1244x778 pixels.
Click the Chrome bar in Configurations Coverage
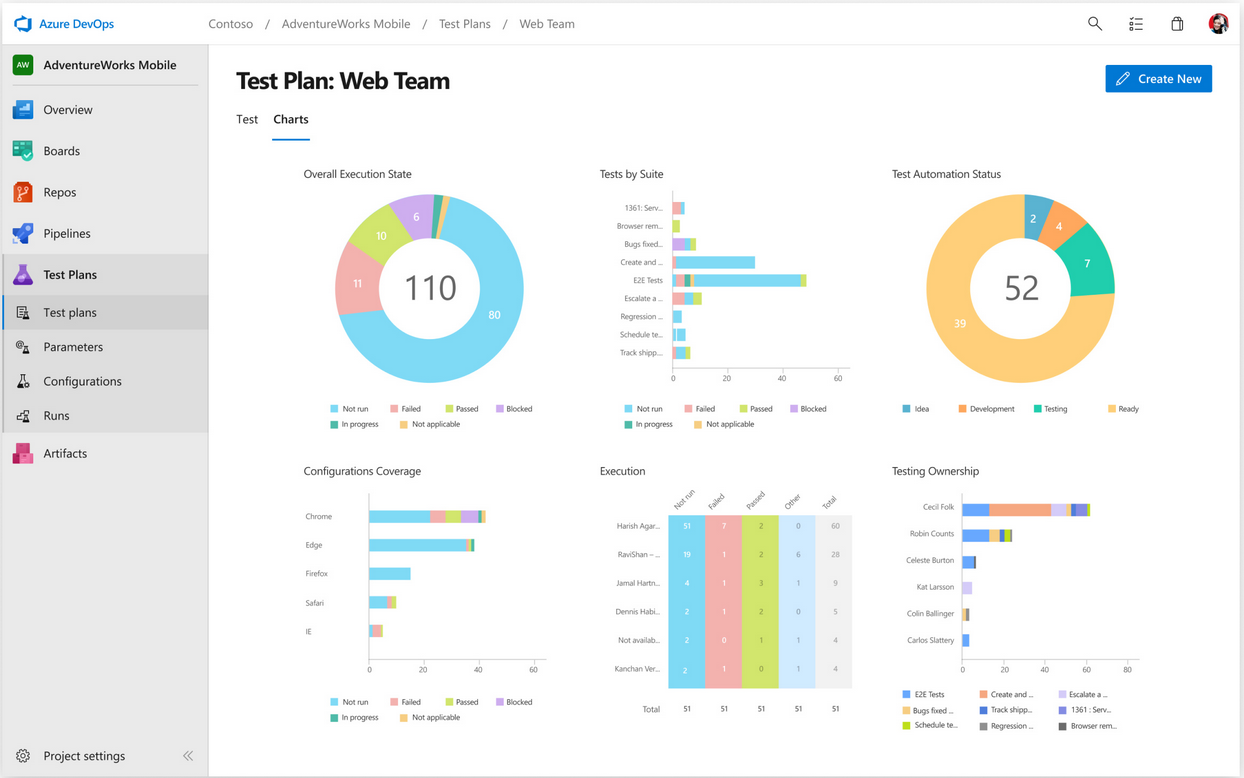tap(427, 517)
